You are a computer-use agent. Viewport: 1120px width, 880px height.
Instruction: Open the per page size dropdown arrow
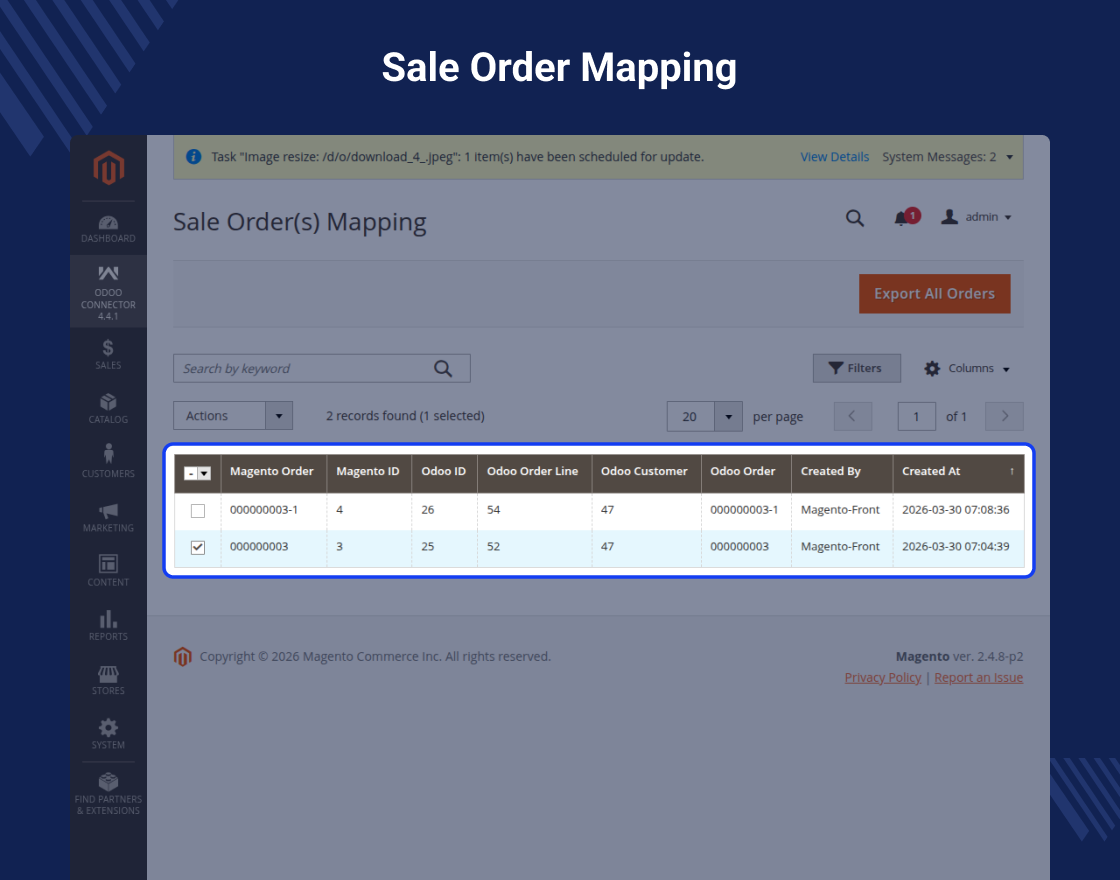tap(729, 416)
